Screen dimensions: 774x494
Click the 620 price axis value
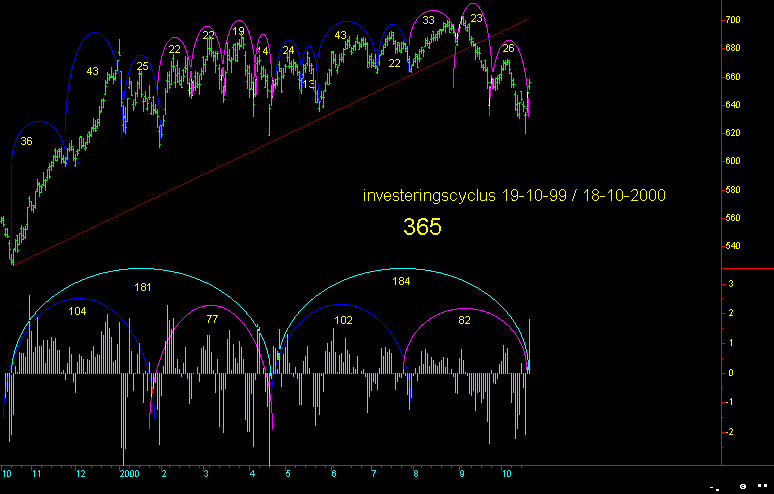pyautogui.click(x=733, y=133)
